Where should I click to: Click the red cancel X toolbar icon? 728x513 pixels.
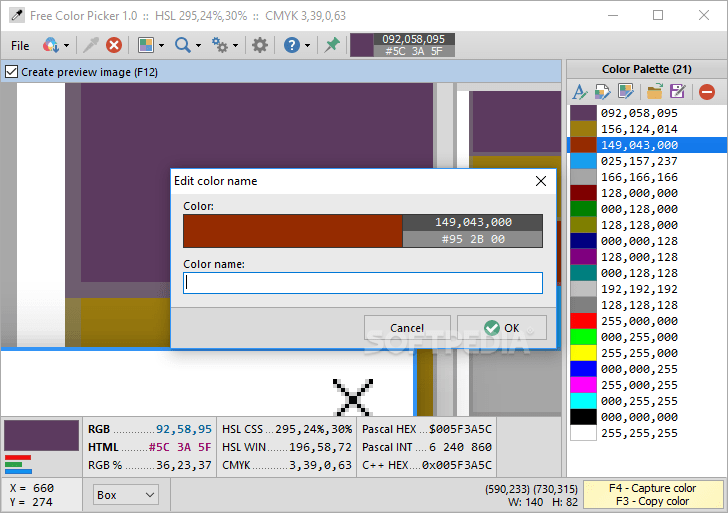114,45
